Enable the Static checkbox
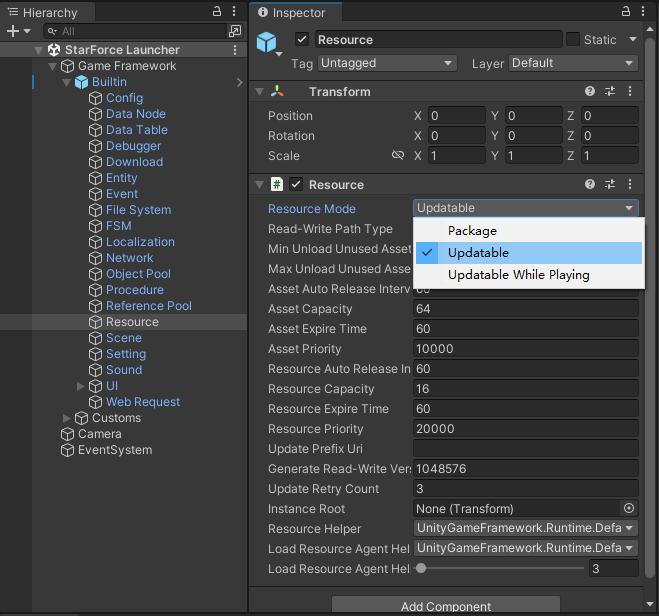Screen dimensions: 659x616 tap(573, 40)
